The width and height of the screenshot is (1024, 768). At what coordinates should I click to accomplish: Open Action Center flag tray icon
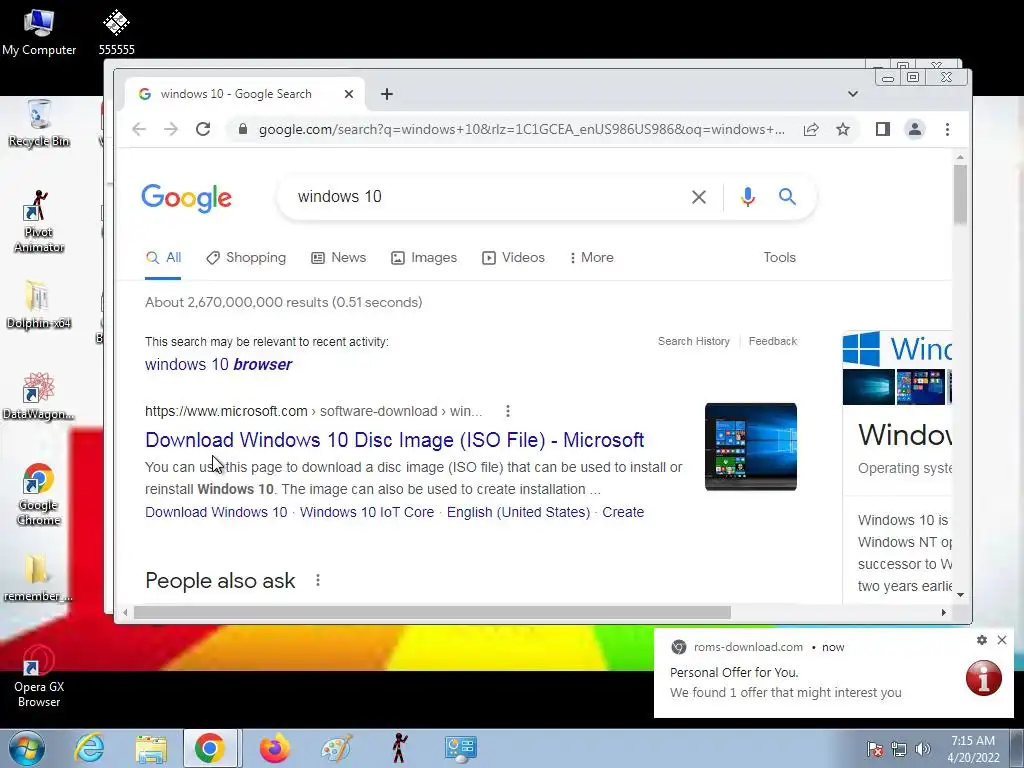[874, 749]
